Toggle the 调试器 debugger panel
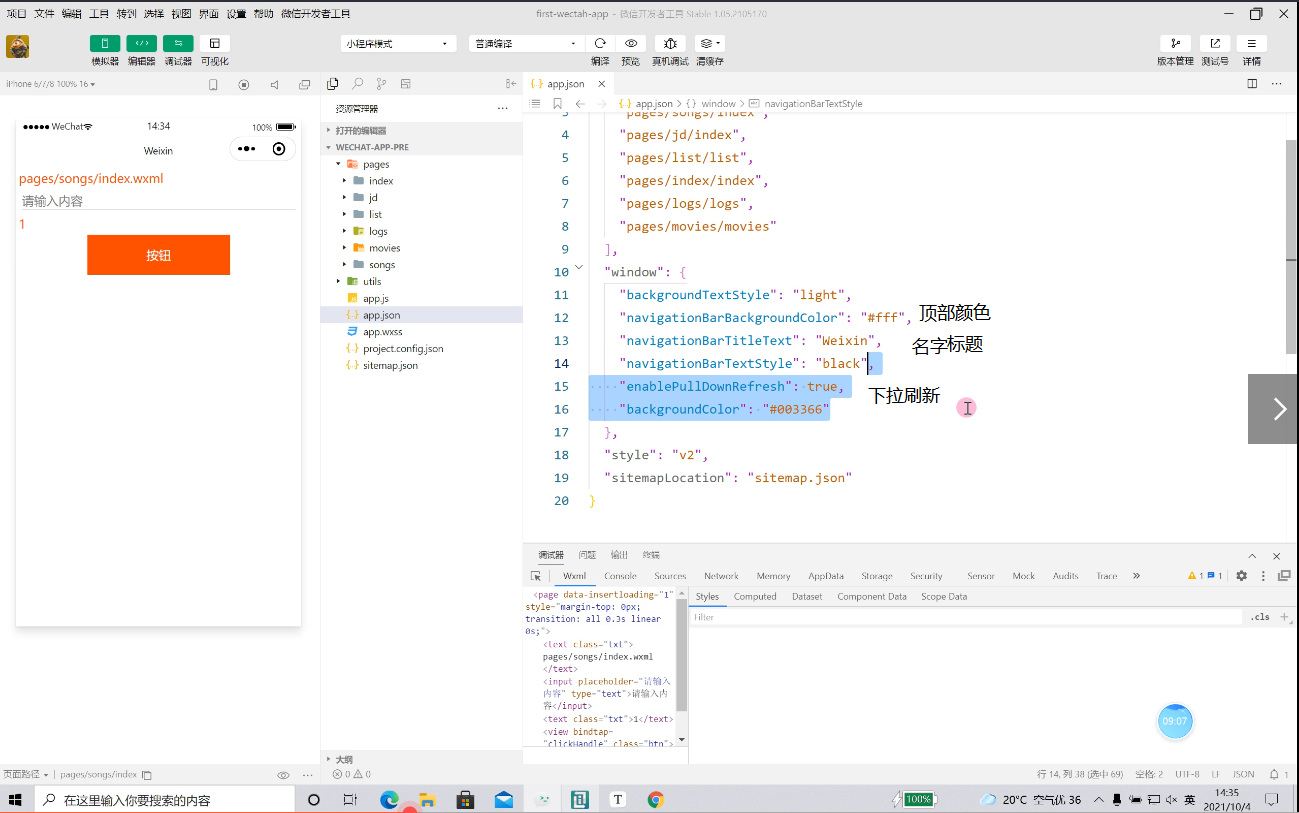This screenshot has height=813, width=1299. tap(178, 44)
